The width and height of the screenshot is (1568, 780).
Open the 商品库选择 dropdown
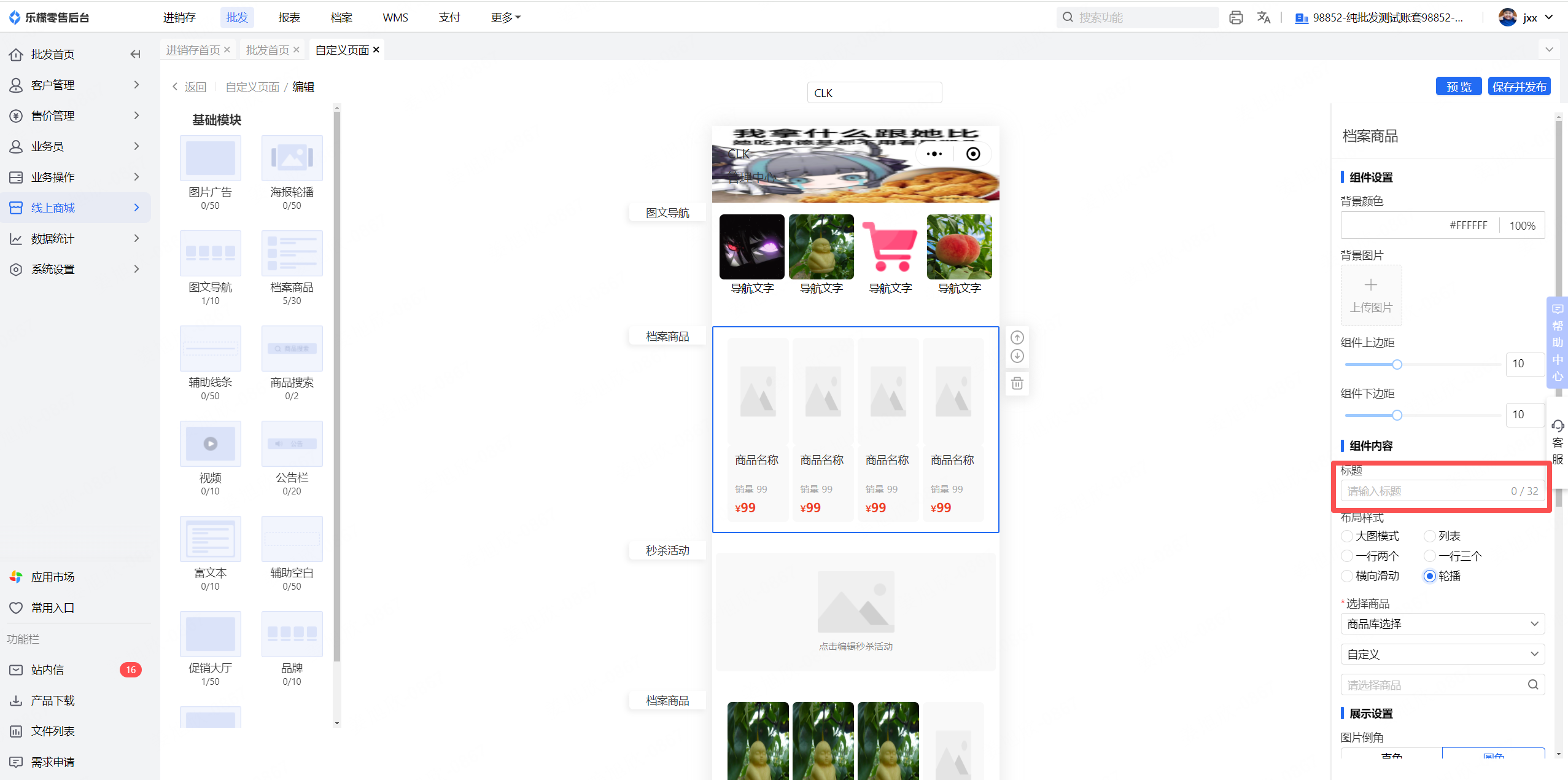(x=1442, y=624)
